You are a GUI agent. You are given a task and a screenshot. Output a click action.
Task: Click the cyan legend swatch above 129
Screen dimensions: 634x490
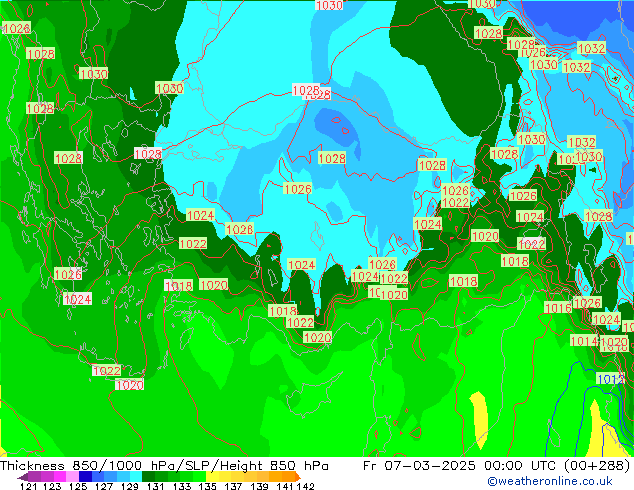point(136,477)
